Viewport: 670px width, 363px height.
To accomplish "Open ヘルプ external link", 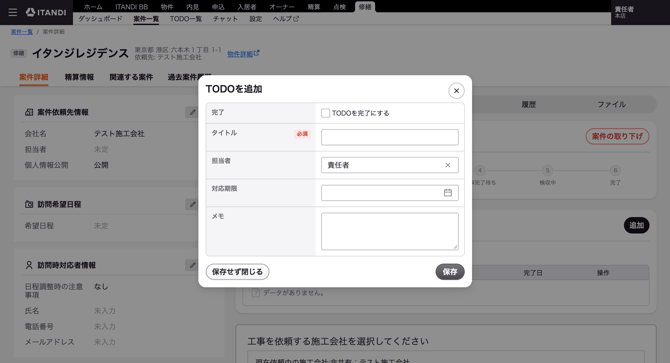I will coord(286,19).
